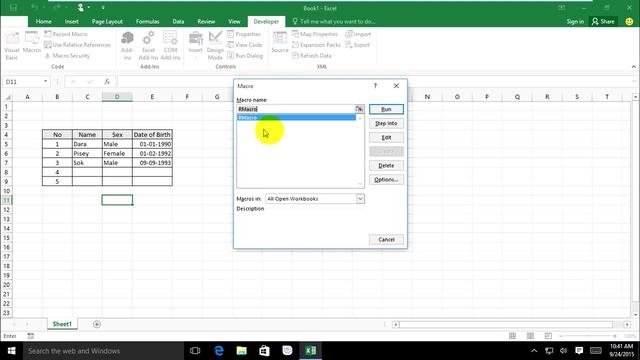Open Map Properties

point(315,34)
